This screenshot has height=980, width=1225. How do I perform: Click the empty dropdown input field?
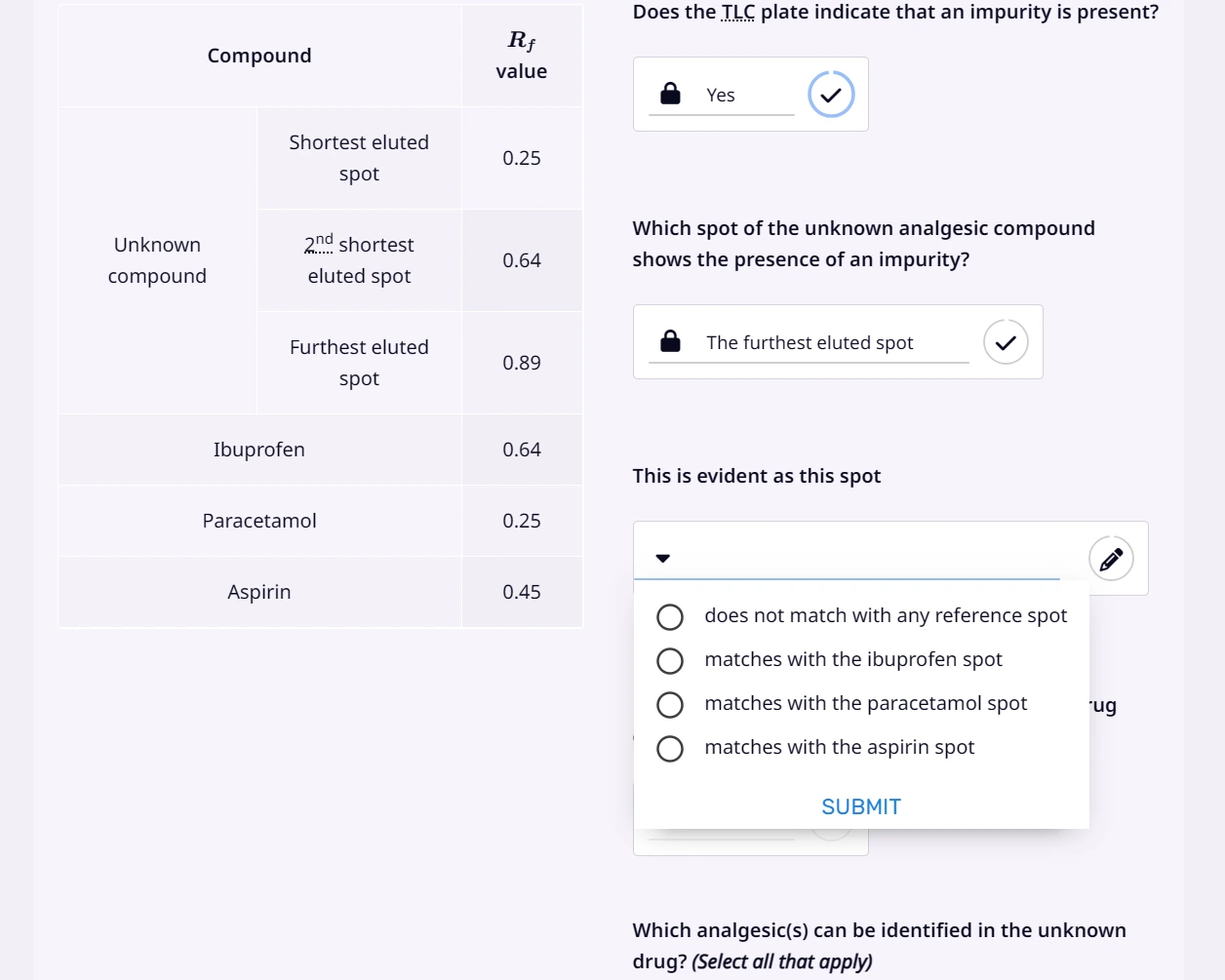847,559
